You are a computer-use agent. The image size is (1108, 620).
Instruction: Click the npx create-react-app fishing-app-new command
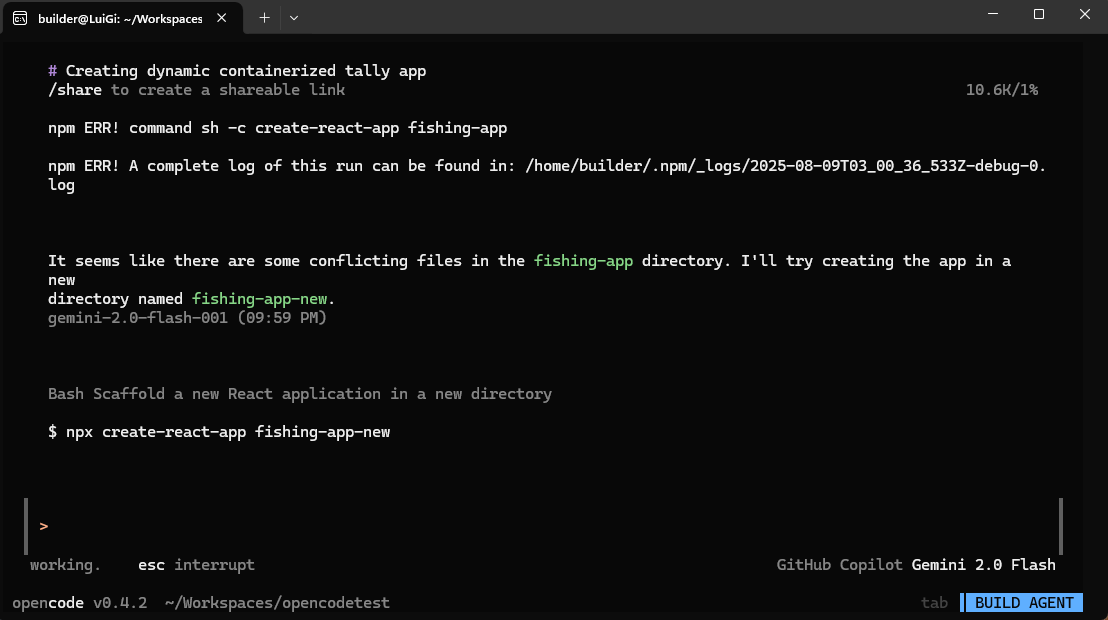click(x=228, y=432)
